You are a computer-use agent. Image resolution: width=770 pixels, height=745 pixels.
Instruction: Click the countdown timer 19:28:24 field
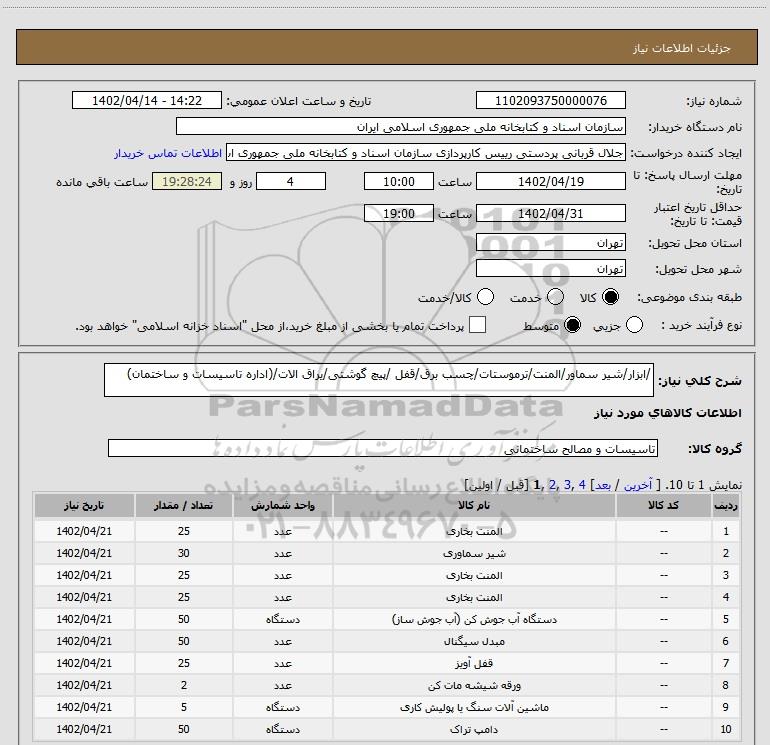[x=187, y=181]
